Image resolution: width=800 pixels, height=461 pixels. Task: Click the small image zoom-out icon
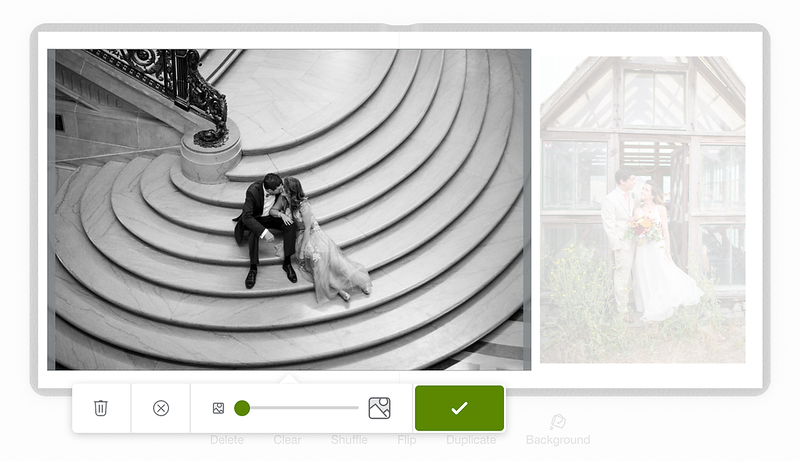point(218,408)
